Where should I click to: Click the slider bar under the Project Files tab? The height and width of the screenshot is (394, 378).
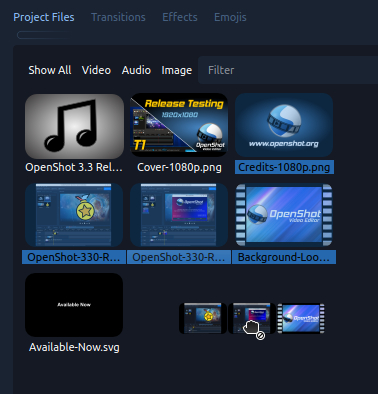click(x=45, y=35)
